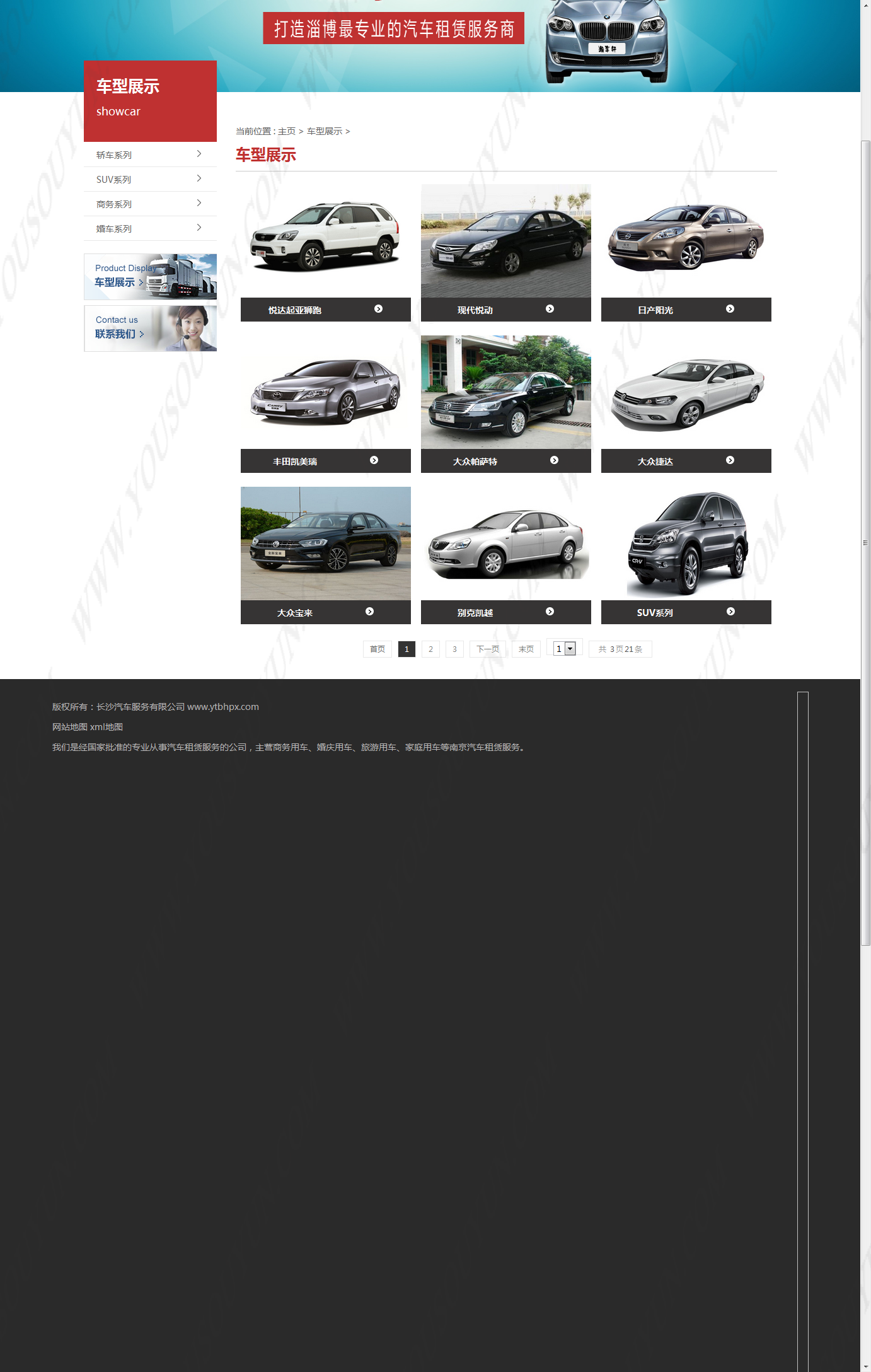Click arrow icon on 大众捷达 card

pyautogui.click(x=730, y=460)
